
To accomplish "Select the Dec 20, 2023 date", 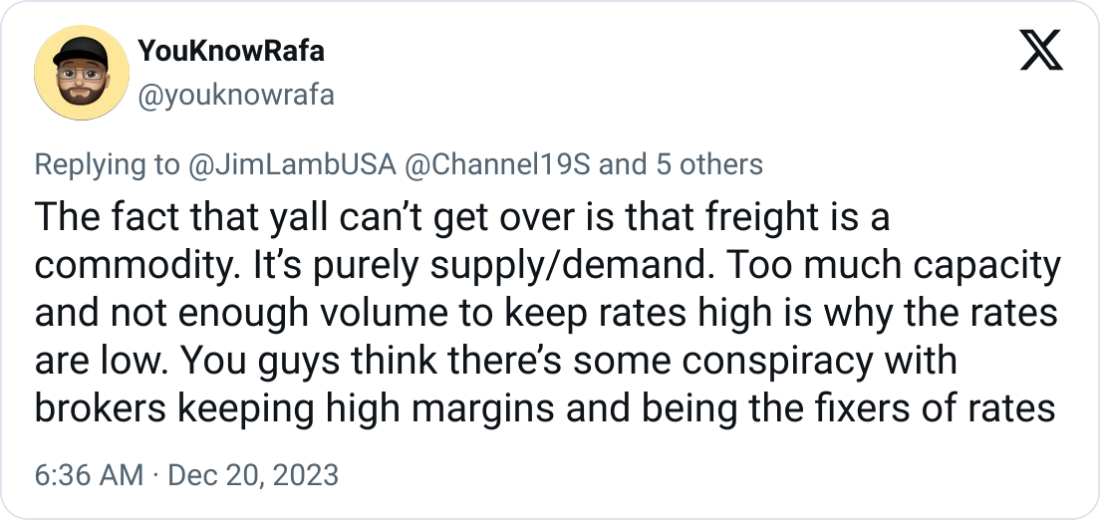I will pyautogui.click(x=254, y=474).
